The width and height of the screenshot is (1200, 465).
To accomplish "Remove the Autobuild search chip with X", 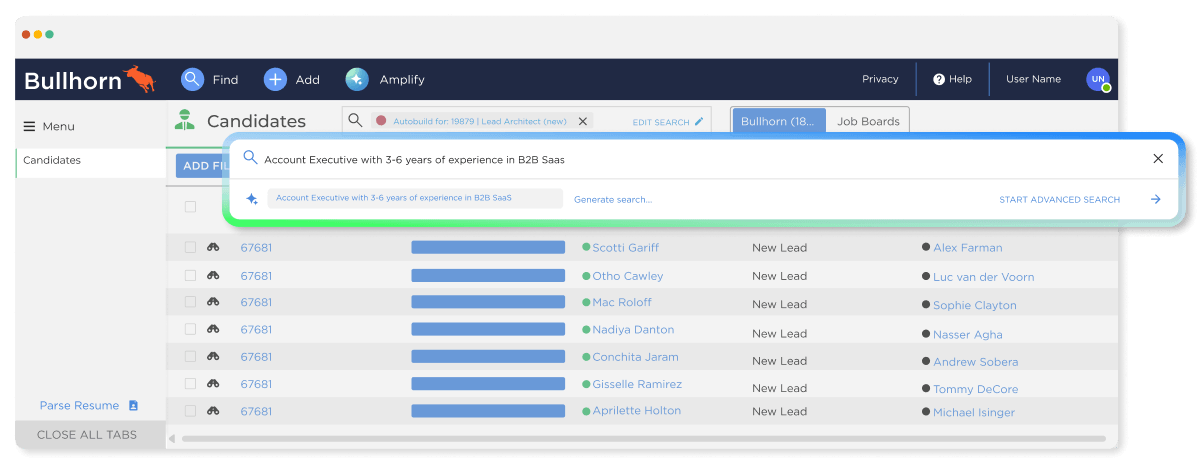I will [x=584, y=121].
